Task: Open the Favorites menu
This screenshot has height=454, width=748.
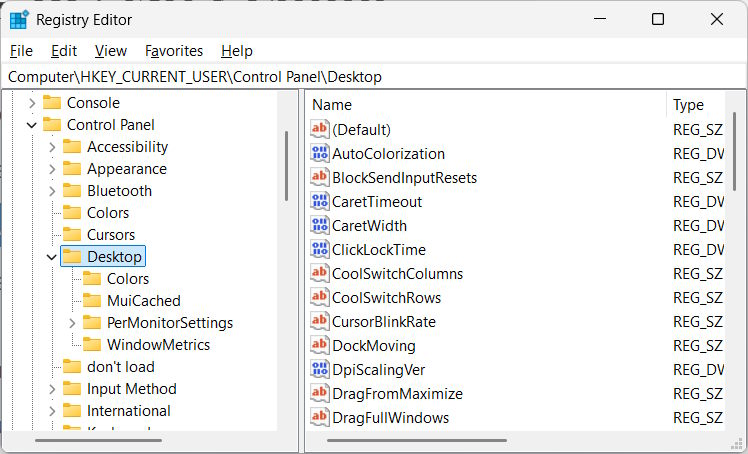Action: pos(174,51)
